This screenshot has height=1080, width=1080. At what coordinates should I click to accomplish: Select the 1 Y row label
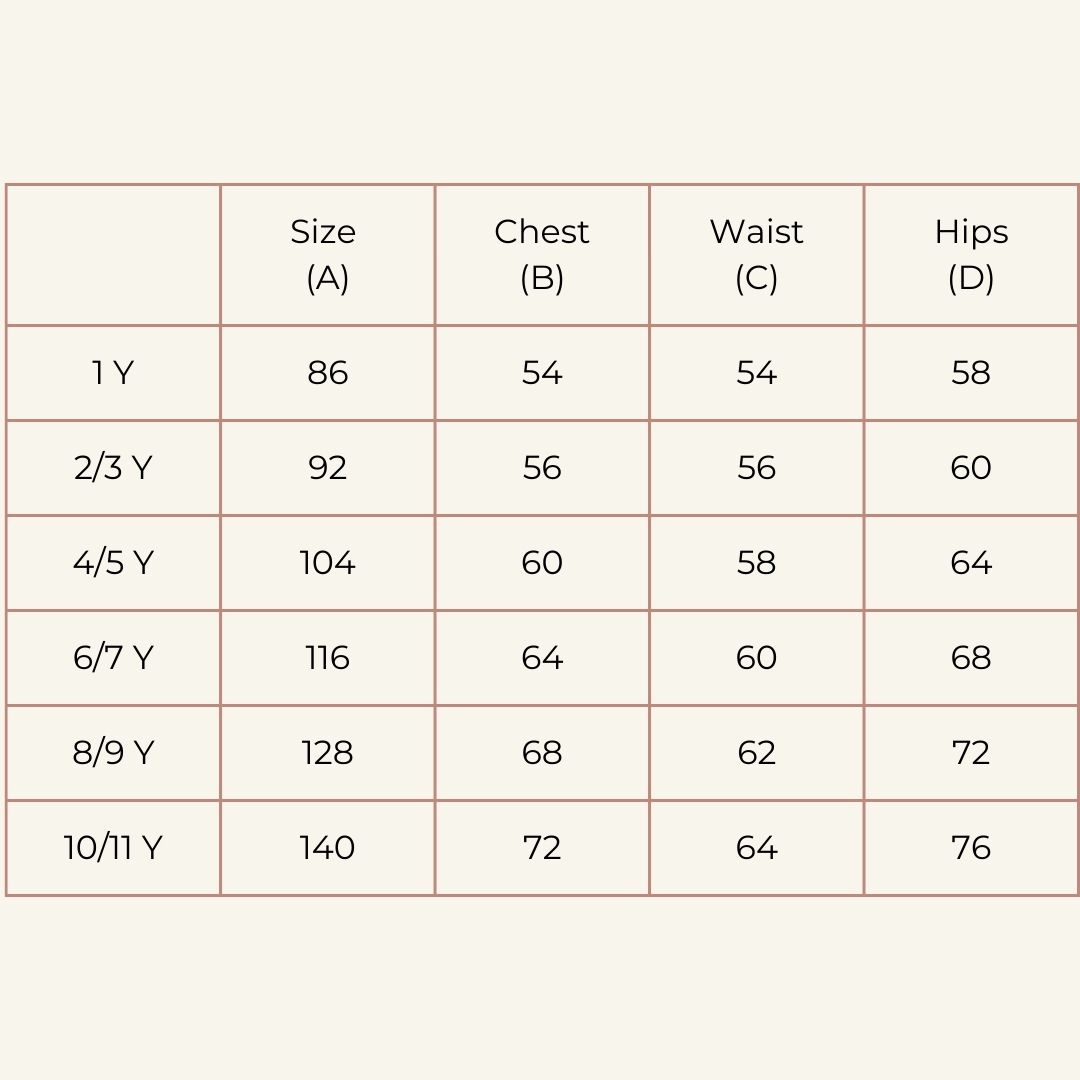click(113, 373)
